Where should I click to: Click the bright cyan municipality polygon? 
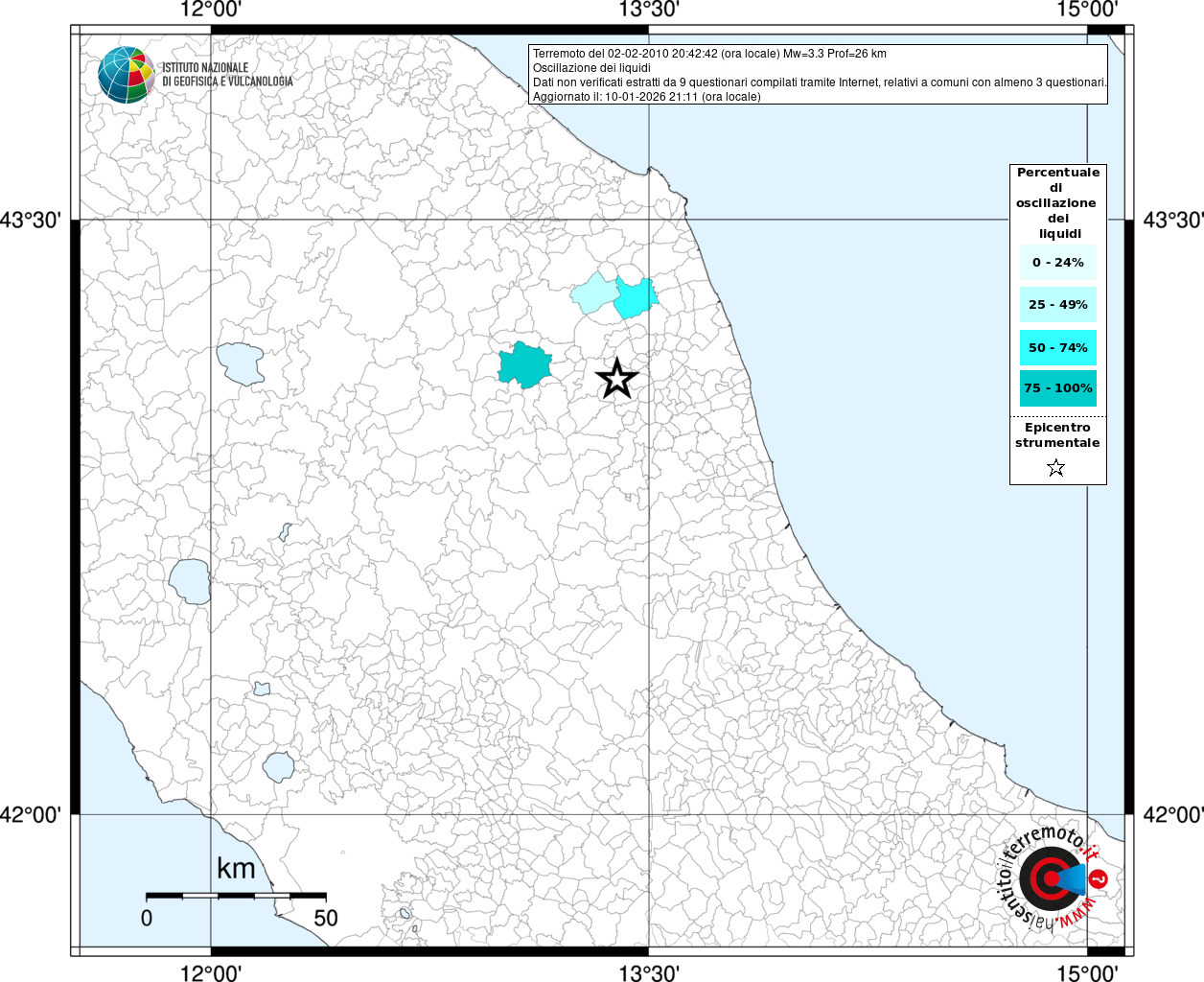636,297
